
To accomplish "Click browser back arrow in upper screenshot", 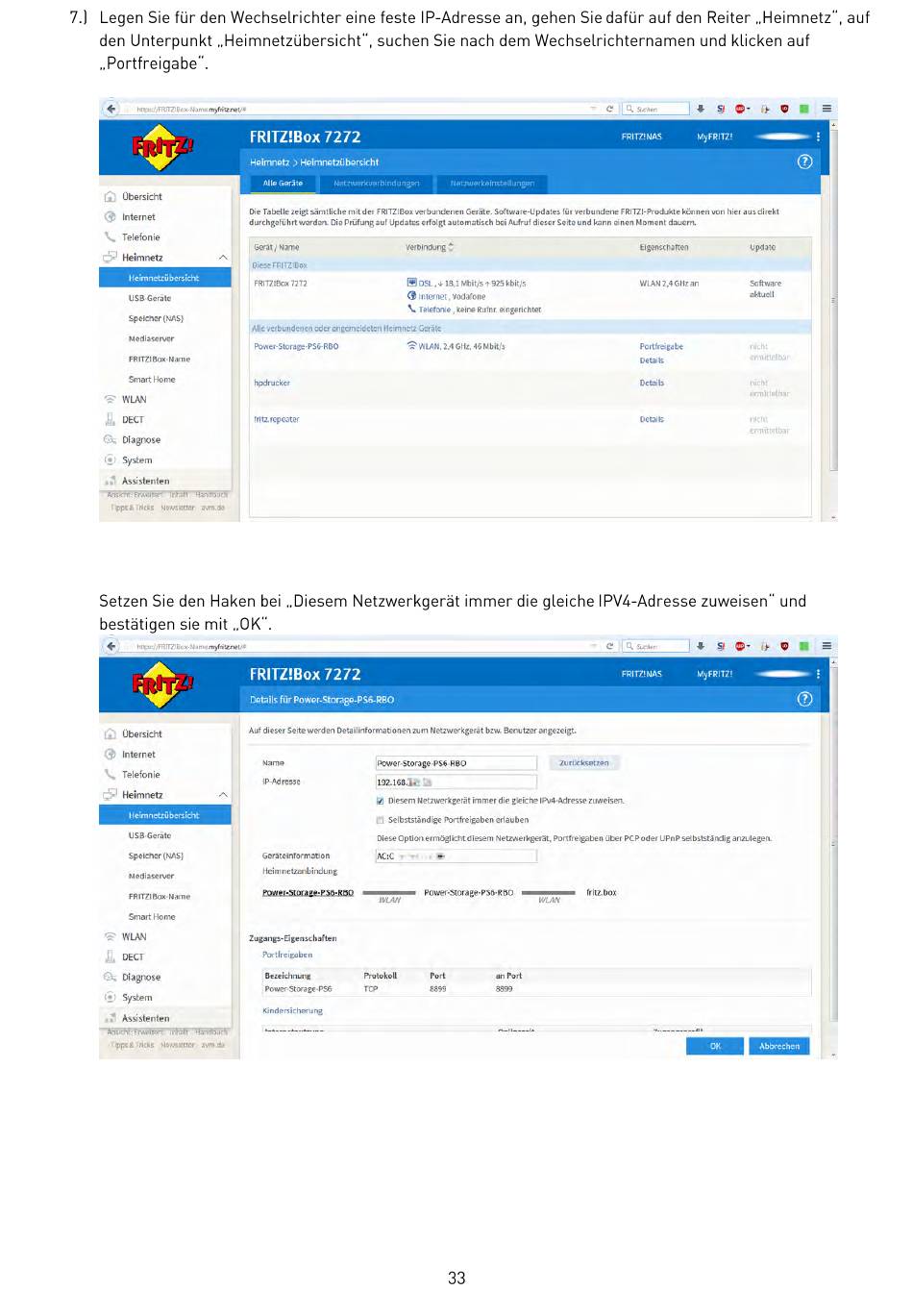I will tap(111, 109).
